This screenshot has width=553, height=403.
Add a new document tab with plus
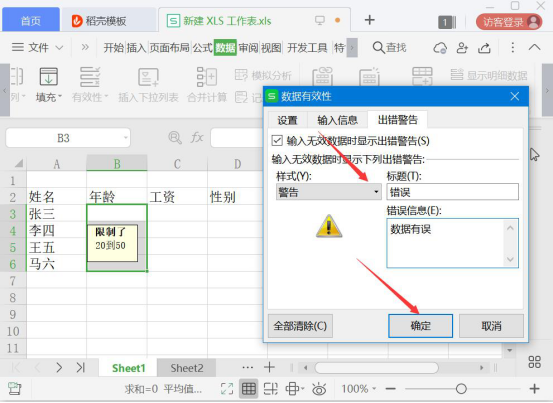(x=369, y=20)
